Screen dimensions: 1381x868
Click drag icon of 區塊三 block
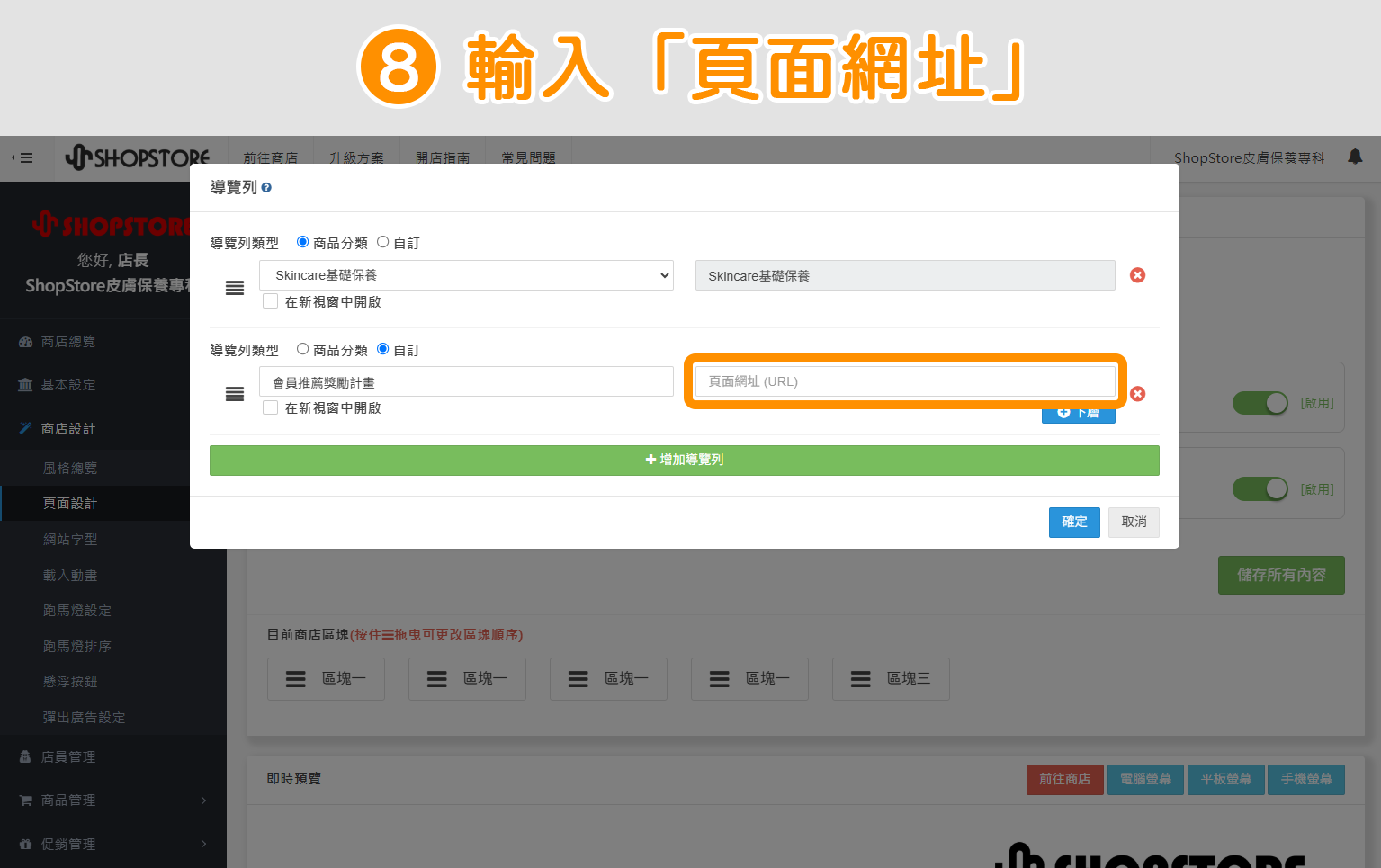point(861,679)
